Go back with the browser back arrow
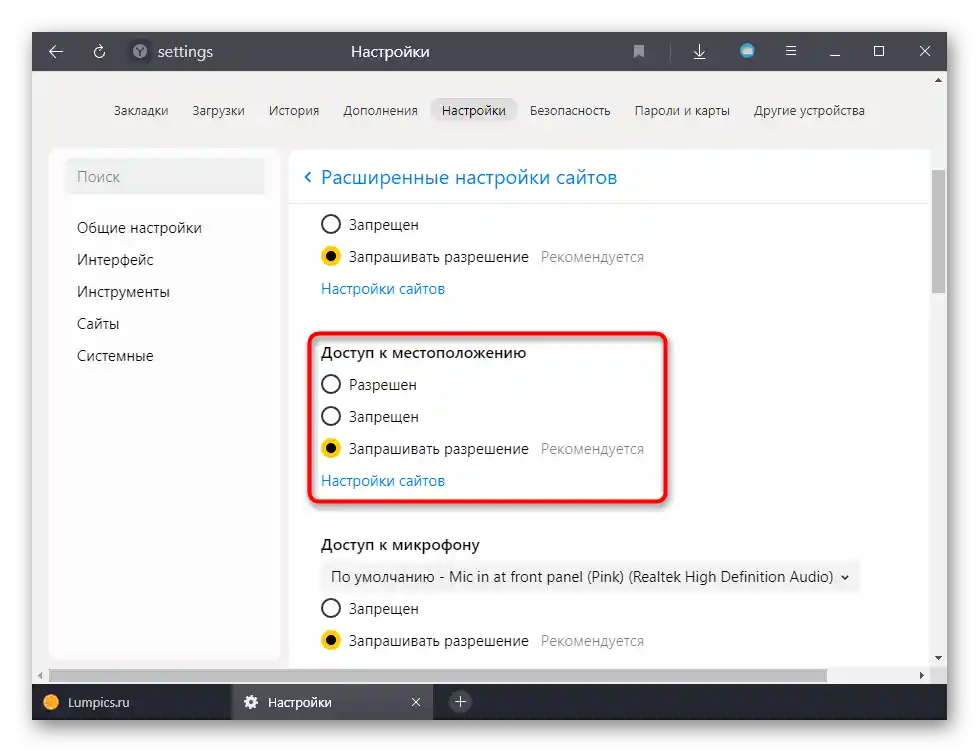979x752 pixels. (56, 52)
